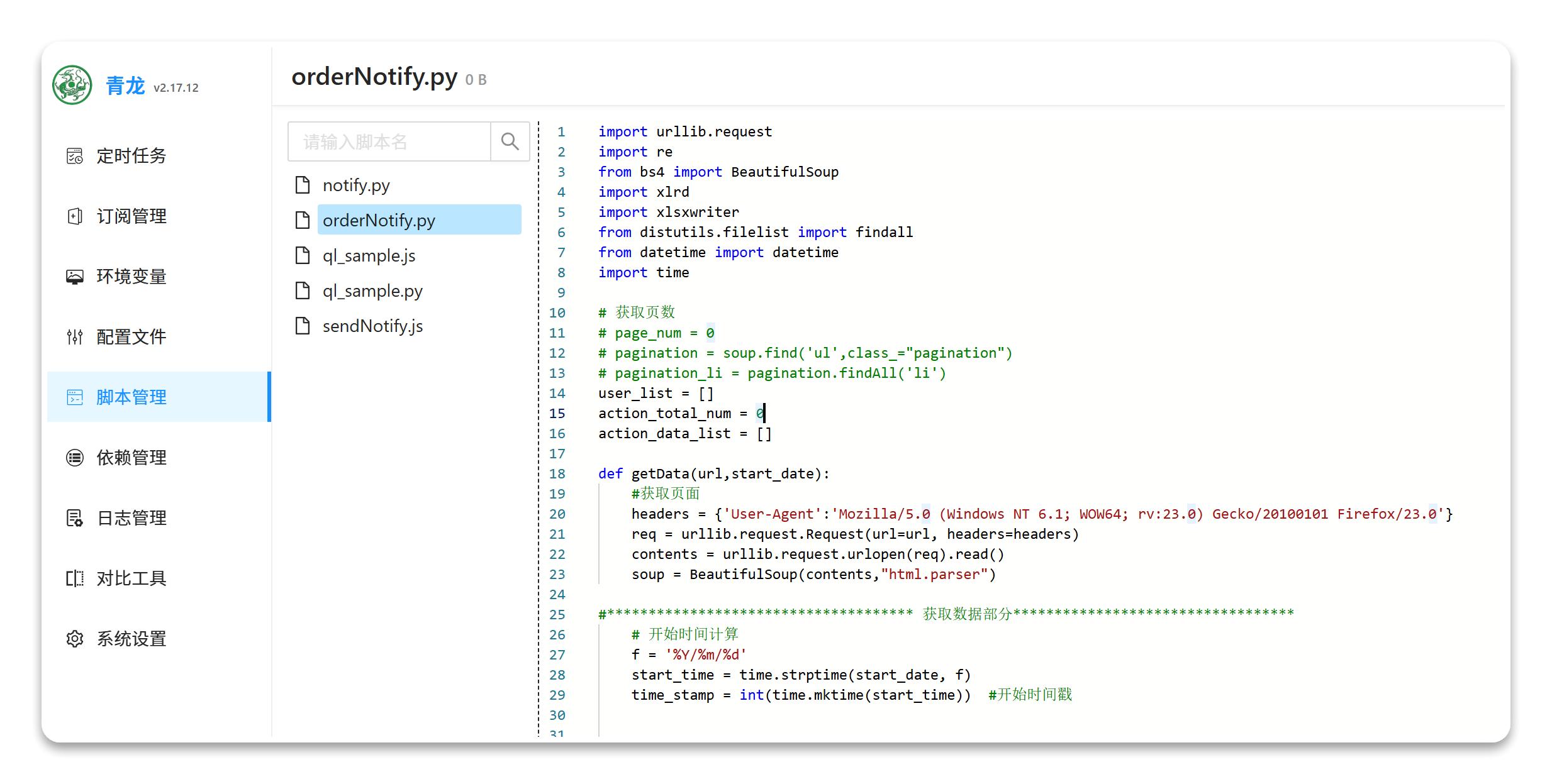Viewport: 1552px width, 784px height.
Task: Click the 依赖管理 list icon
Action: click(x=75, y=458)
